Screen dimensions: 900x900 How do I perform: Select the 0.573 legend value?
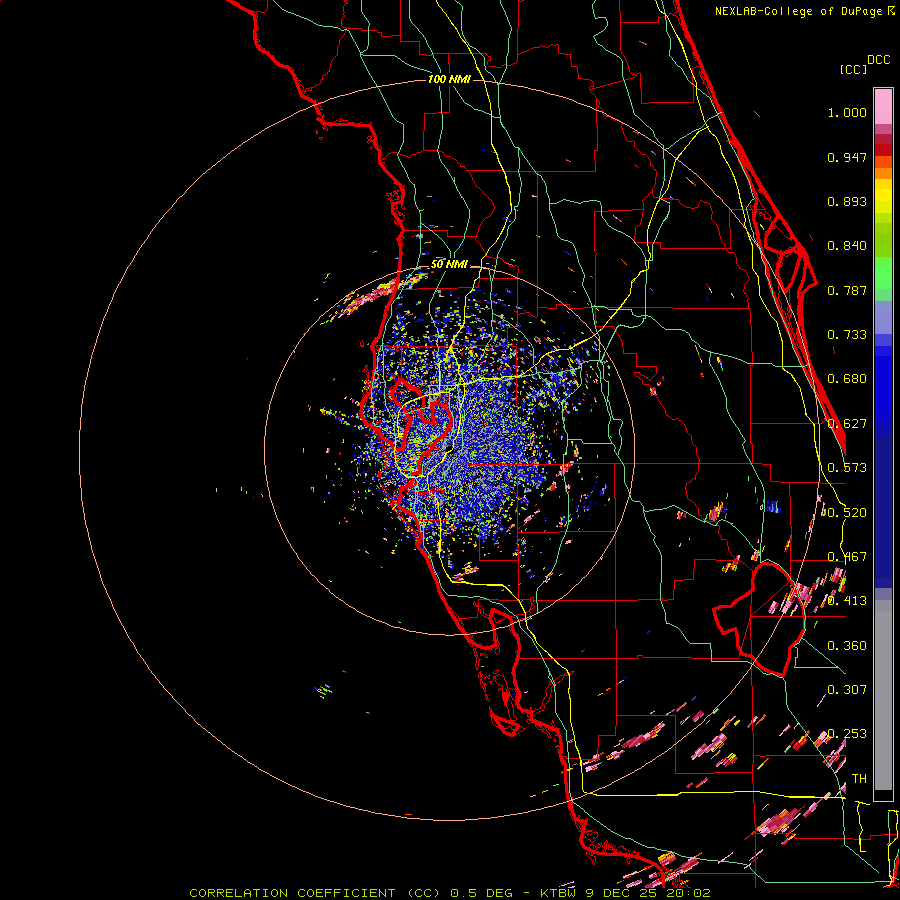tap(847, 468)
